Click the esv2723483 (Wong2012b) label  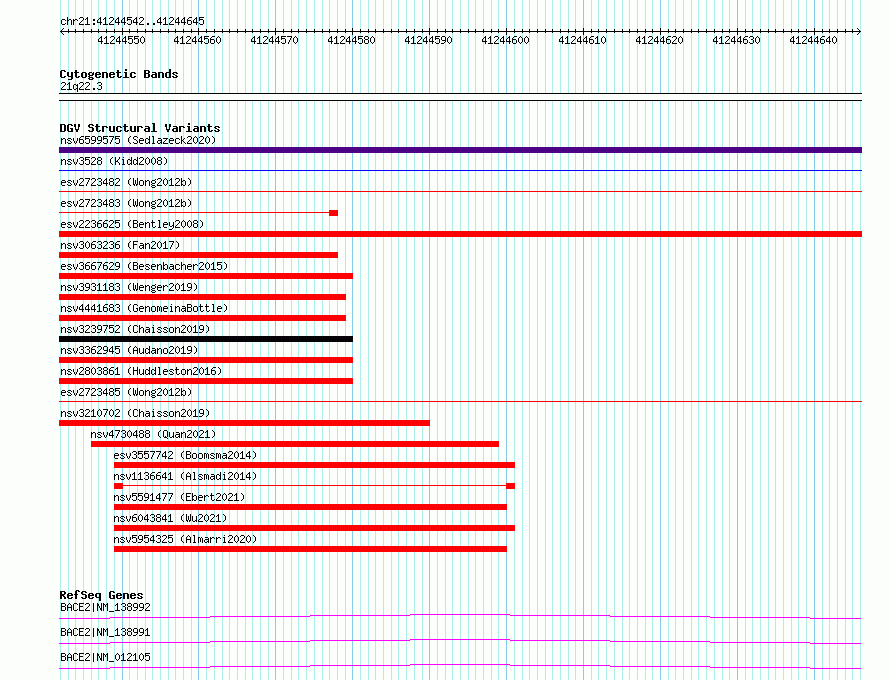coord(126,203)
